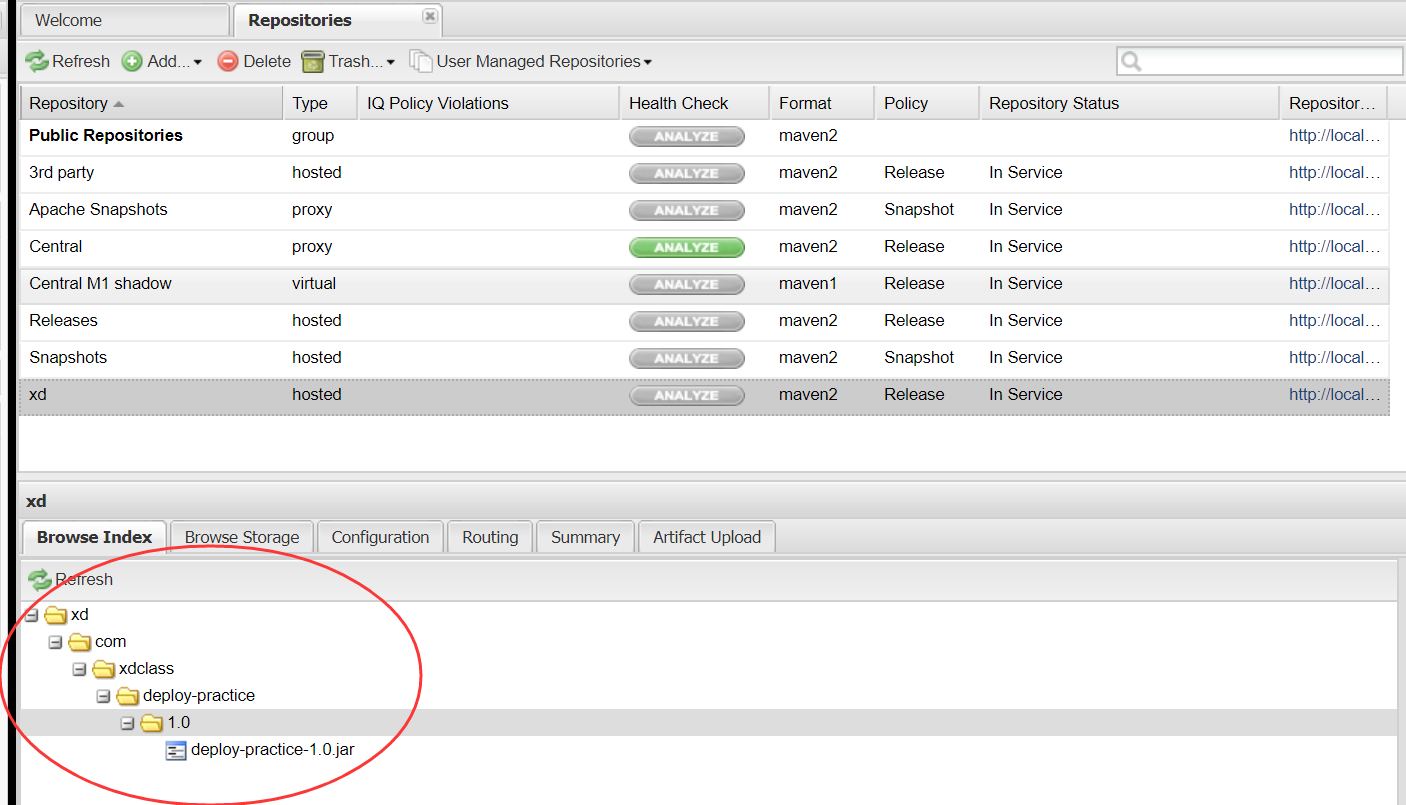Click Analyze button for 3rd party
The image size is (1406, 805).
point(687,173)
